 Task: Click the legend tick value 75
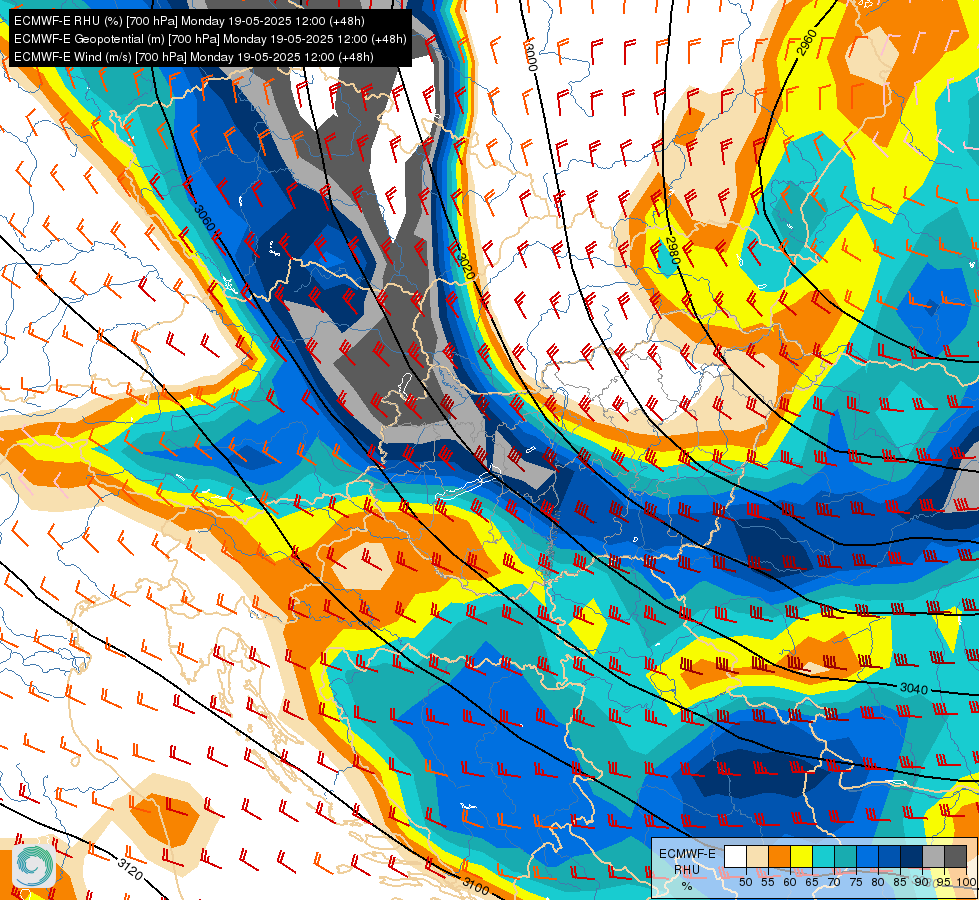coord(856,882)
